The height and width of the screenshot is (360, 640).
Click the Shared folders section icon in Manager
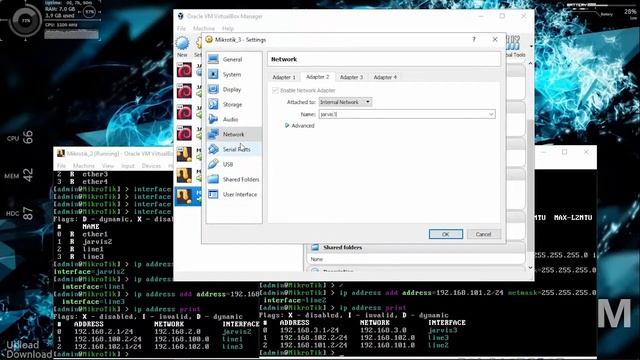point(315,247)
